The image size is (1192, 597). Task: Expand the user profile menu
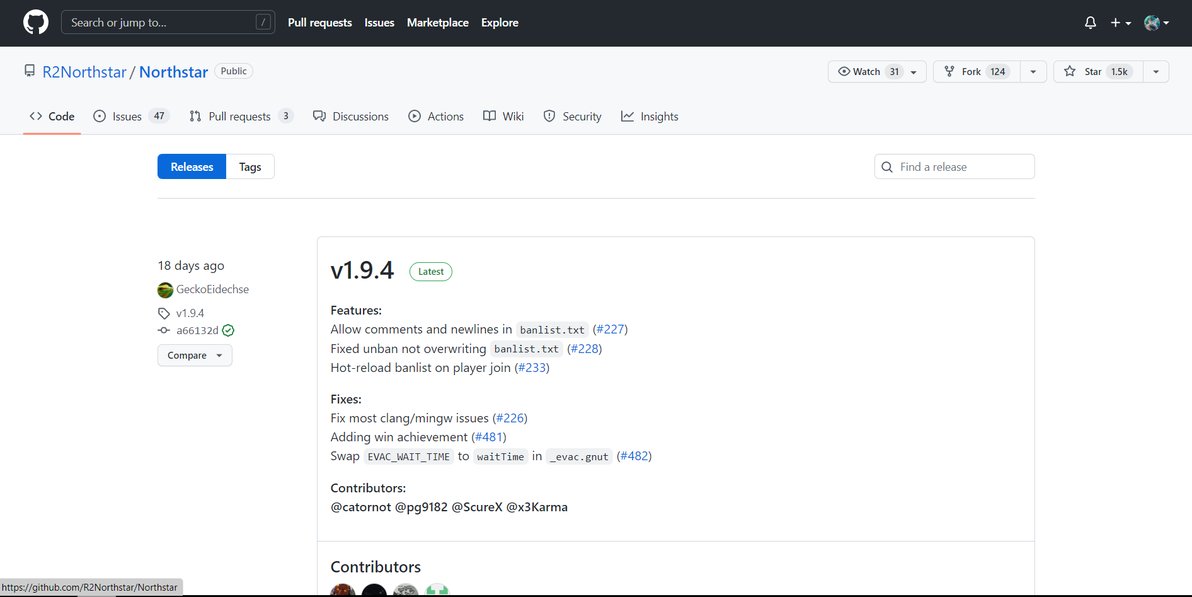(1156, 23)
